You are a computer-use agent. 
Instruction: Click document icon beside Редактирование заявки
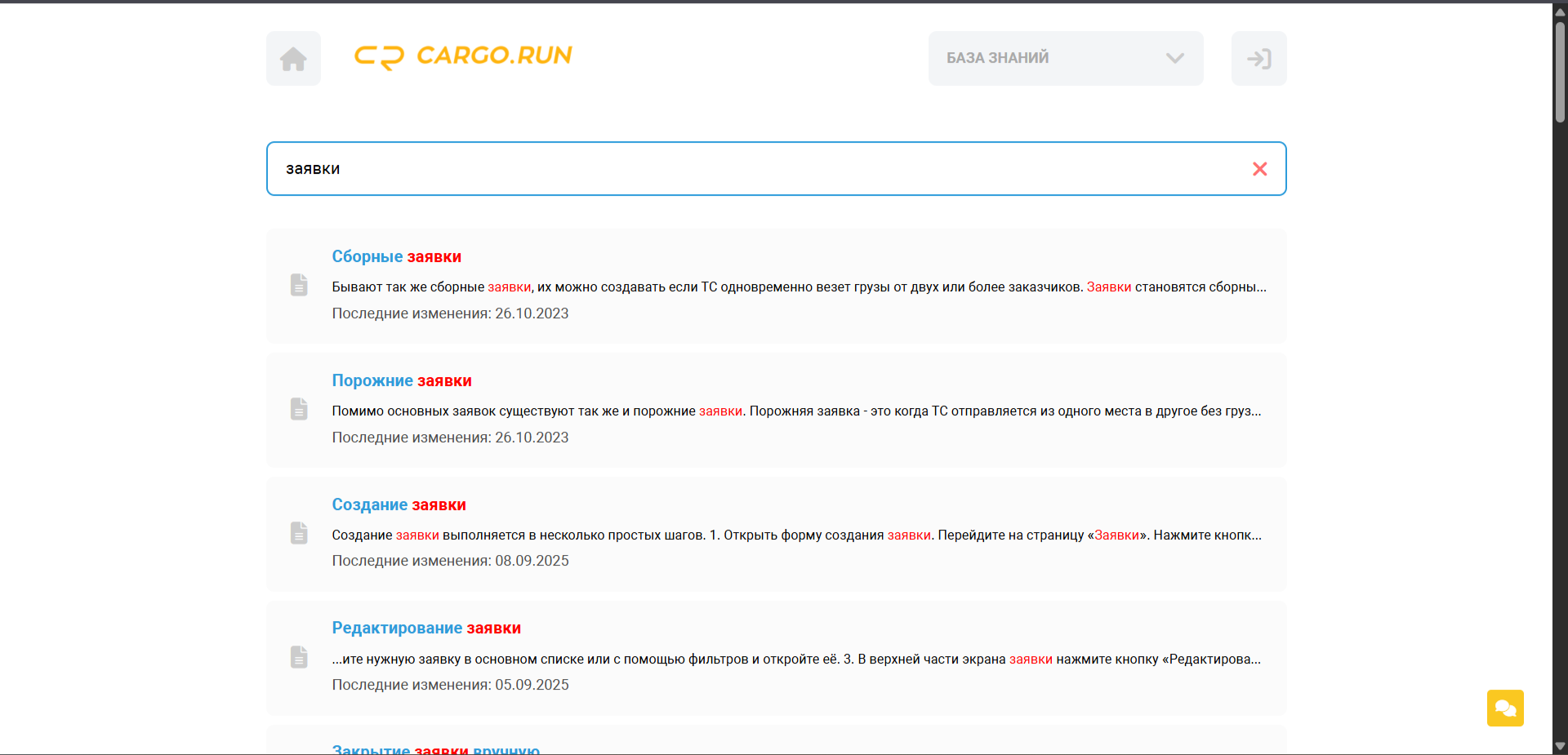coord(299,657)
